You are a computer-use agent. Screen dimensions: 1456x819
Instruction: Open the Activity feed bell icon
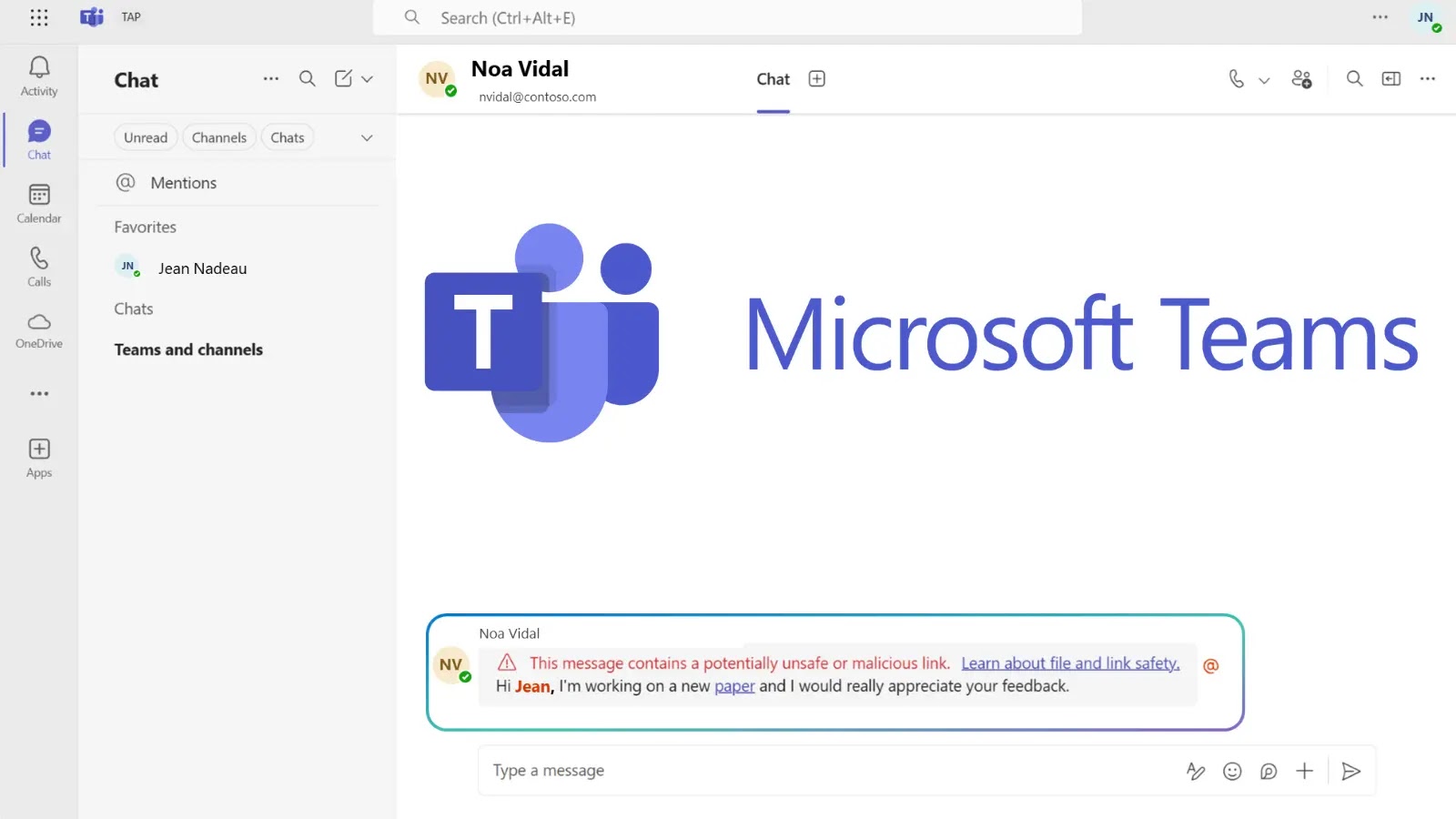coord(39,67)
